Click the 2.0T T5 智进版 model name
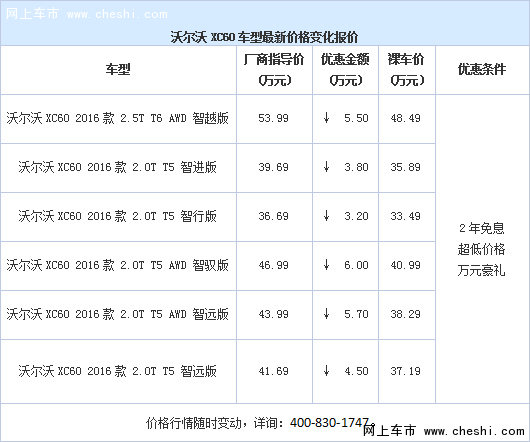The image size is (530, 442). click(118, 167)
